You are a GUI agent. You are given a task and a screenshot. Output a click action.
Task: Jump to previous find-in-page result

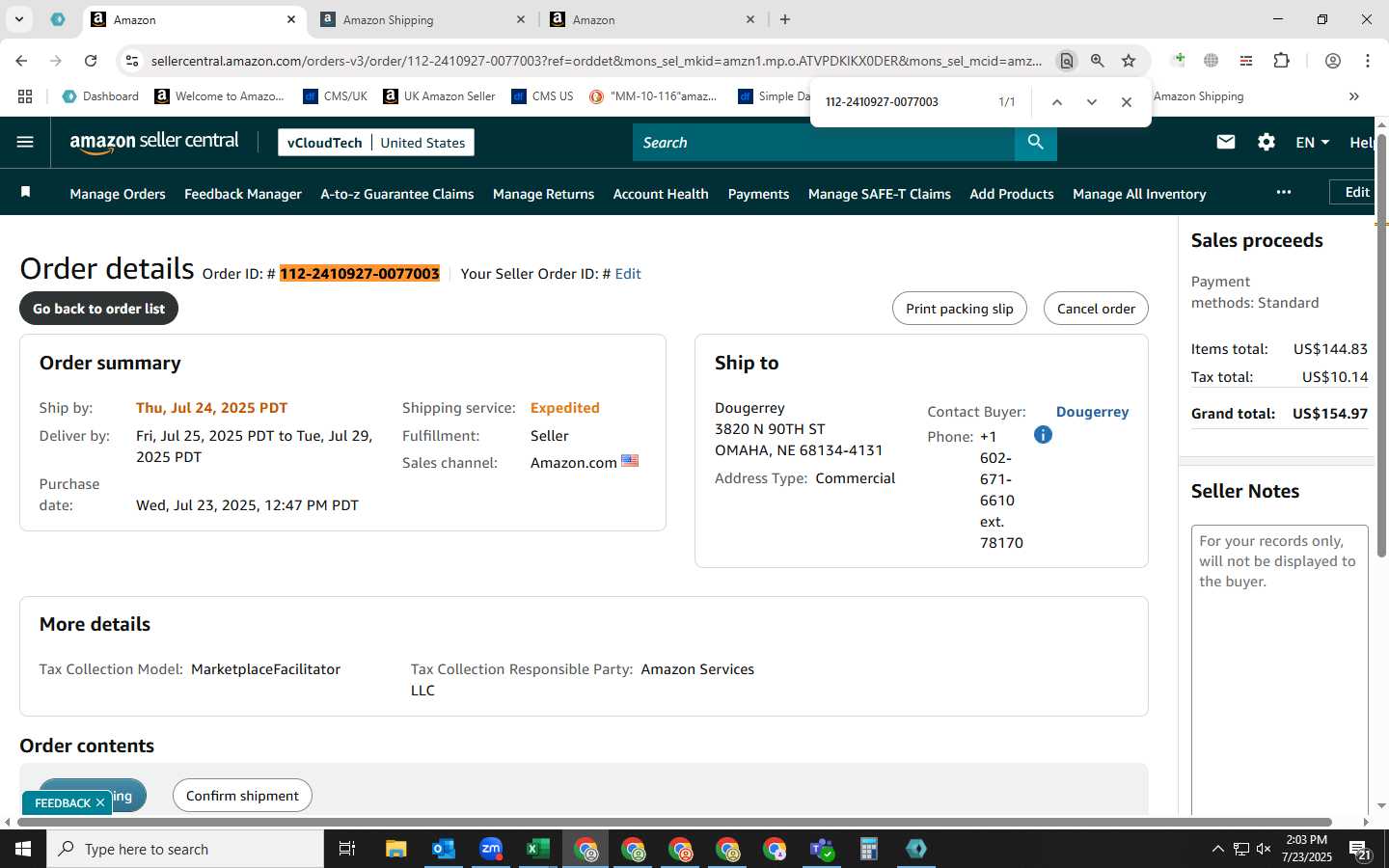click(1056, 101)
